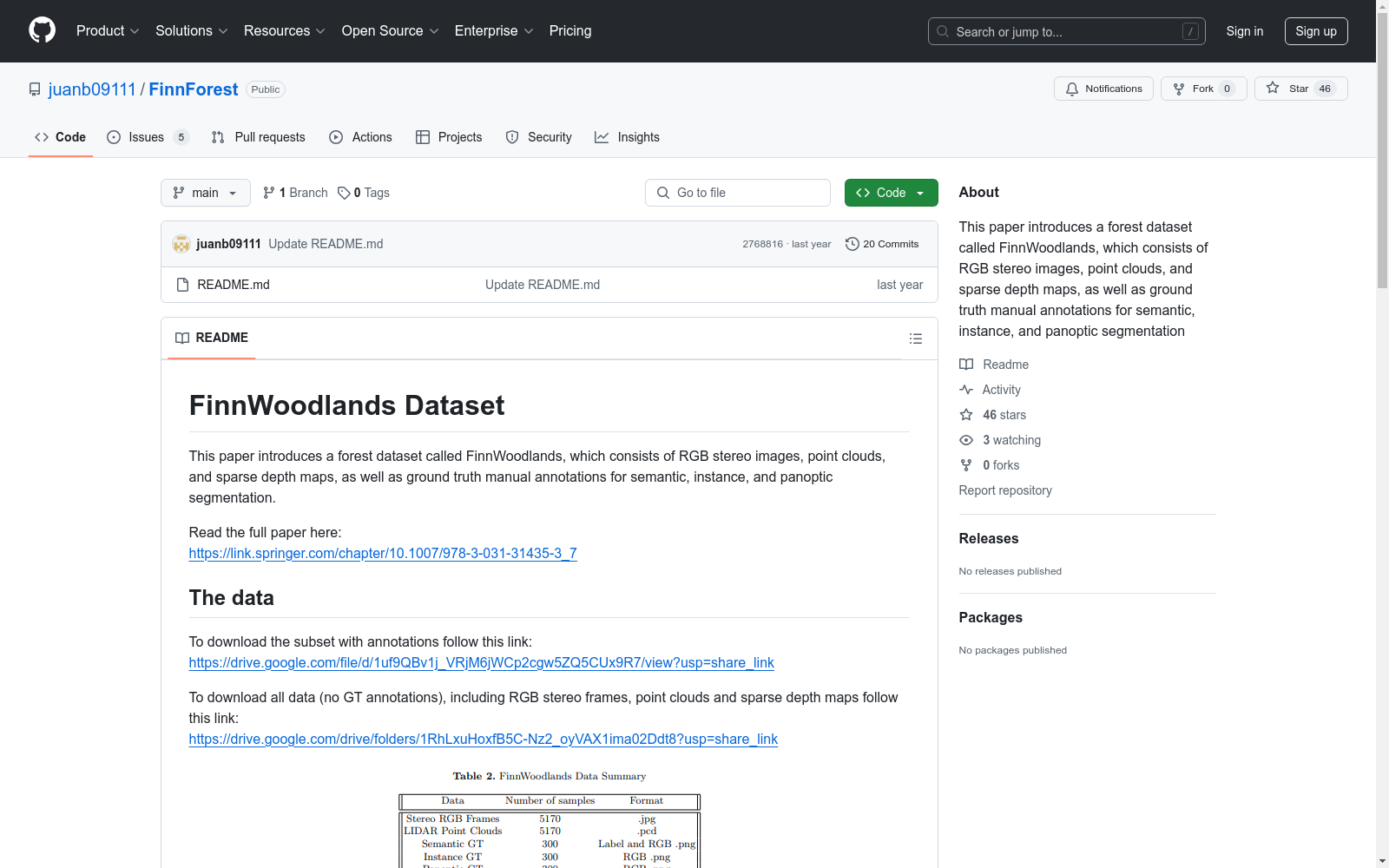The image size is (1389, 868).
Task: Click the Security tab shield icon
Action: pos(512,137)
